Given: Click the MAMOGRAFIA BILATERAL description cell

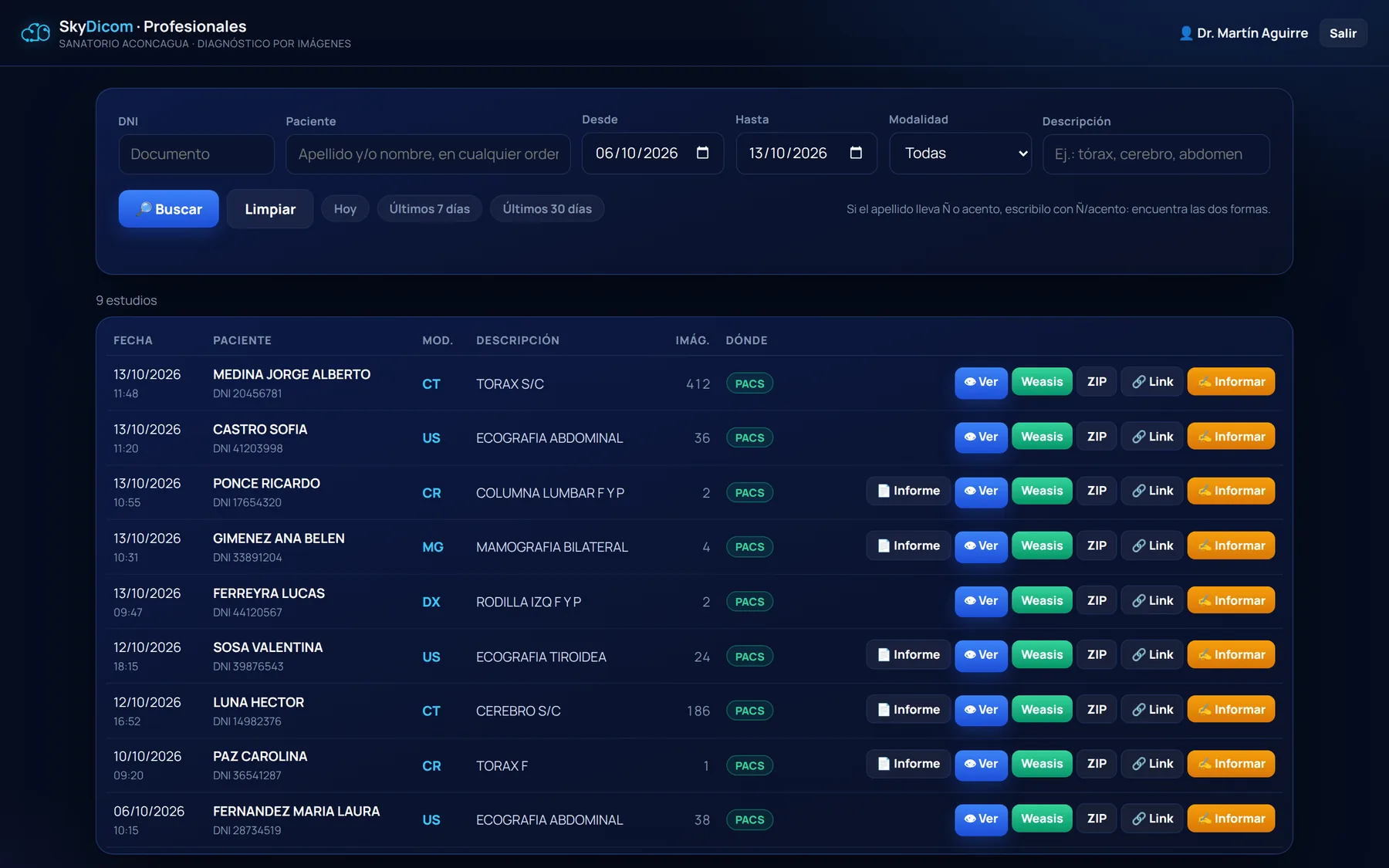Looking at the screenshot, I should [552, 547].
